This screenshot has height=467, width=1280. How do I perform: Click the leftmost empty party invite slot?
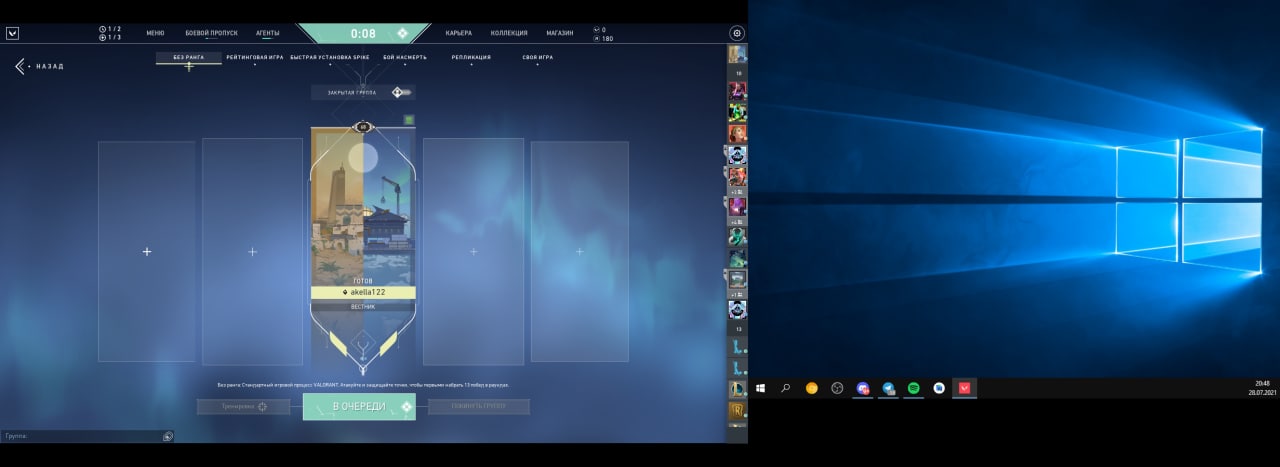click(x=147, y=252)
